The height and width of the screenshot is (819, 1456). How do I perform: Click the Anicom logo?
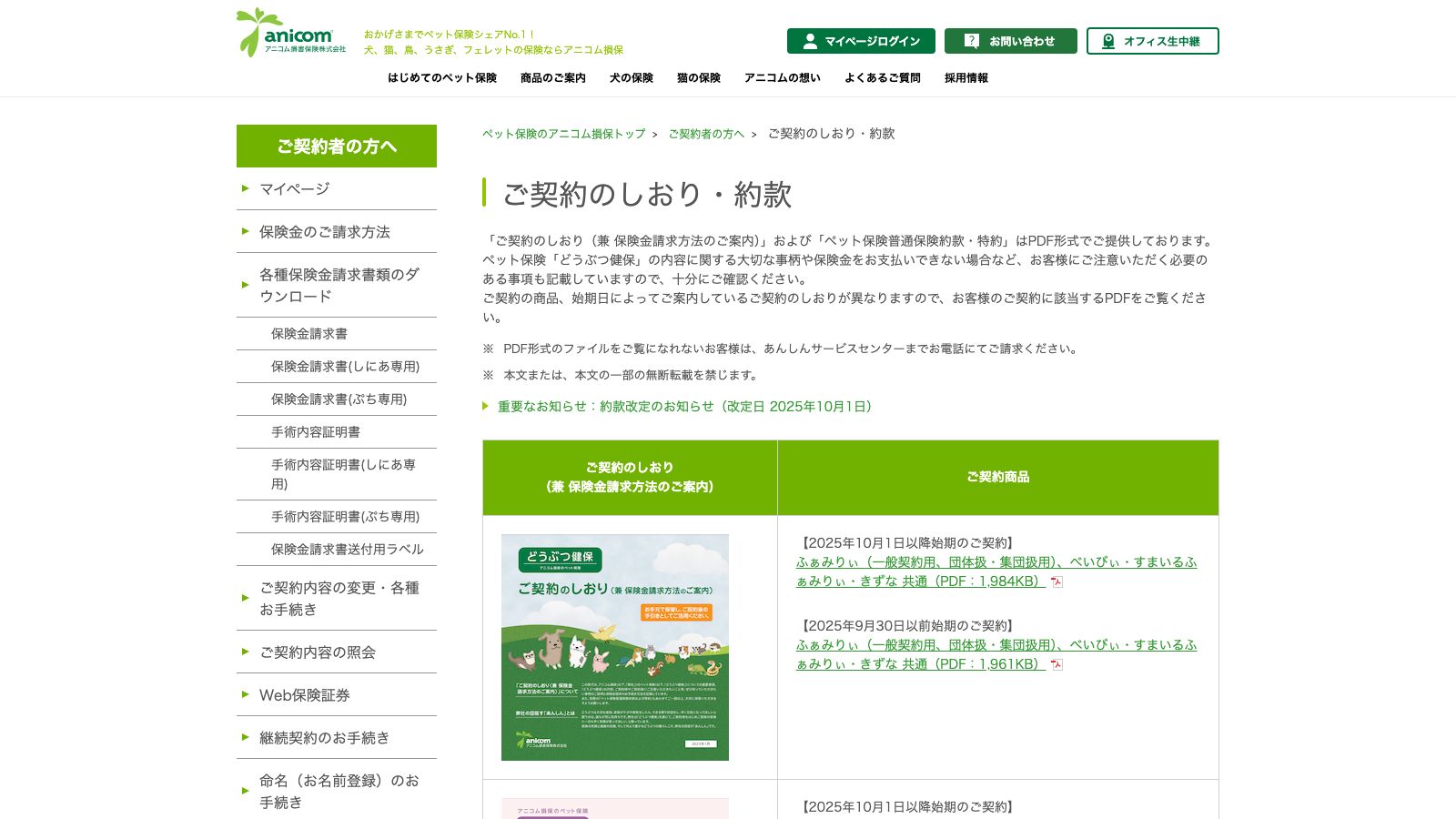291,33
